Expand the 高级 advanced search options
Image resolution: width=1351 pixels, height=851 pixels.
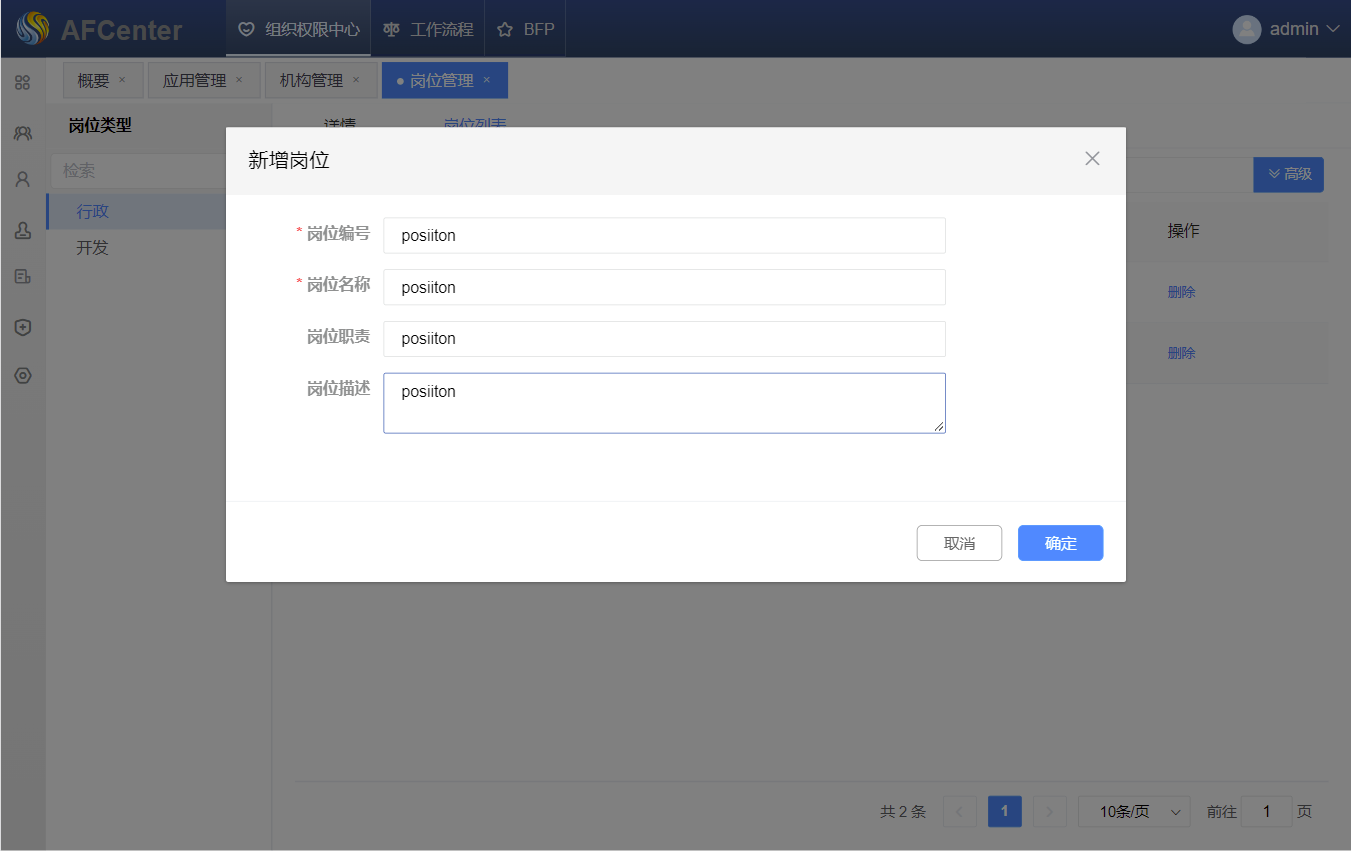pyautogui.click(x=1289, y=174)
